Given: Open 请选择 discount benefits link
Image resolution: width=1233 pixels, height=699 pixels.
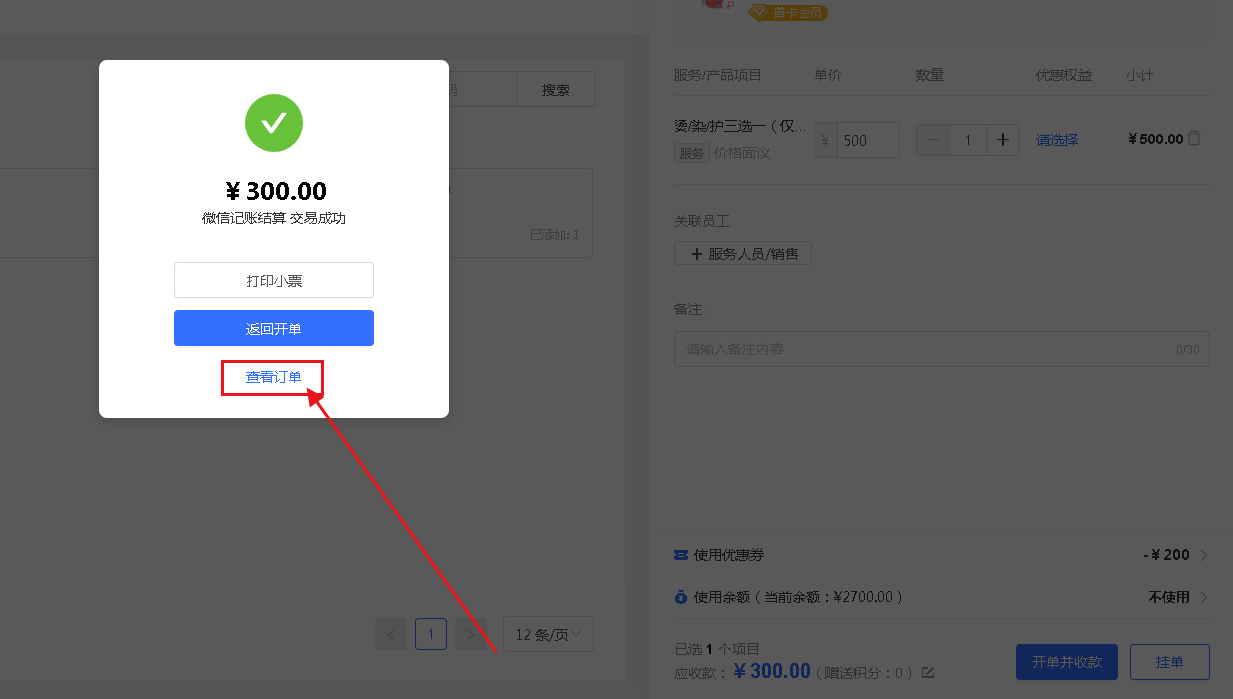Looking at the screenshot, I should click(x=1057, y=140).
